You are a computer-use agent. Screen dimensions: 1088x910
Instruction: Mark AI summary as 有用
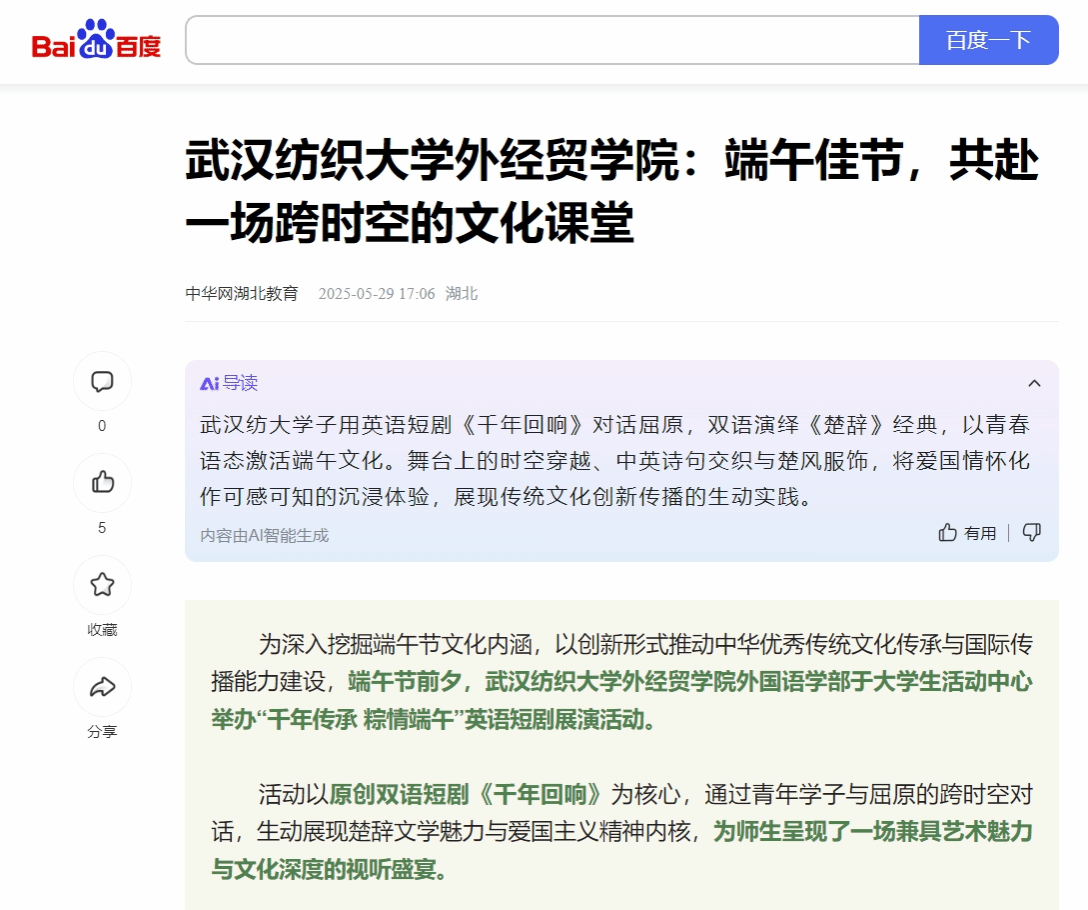pyautogui.click(x=967, y=532)
